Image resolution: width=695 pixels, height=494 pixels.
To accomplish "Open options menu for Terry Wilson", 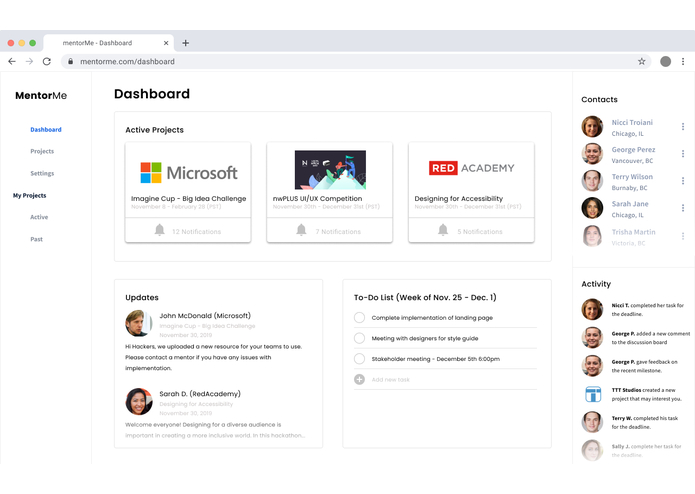I will pyautogui.click(x=683, y=181).
